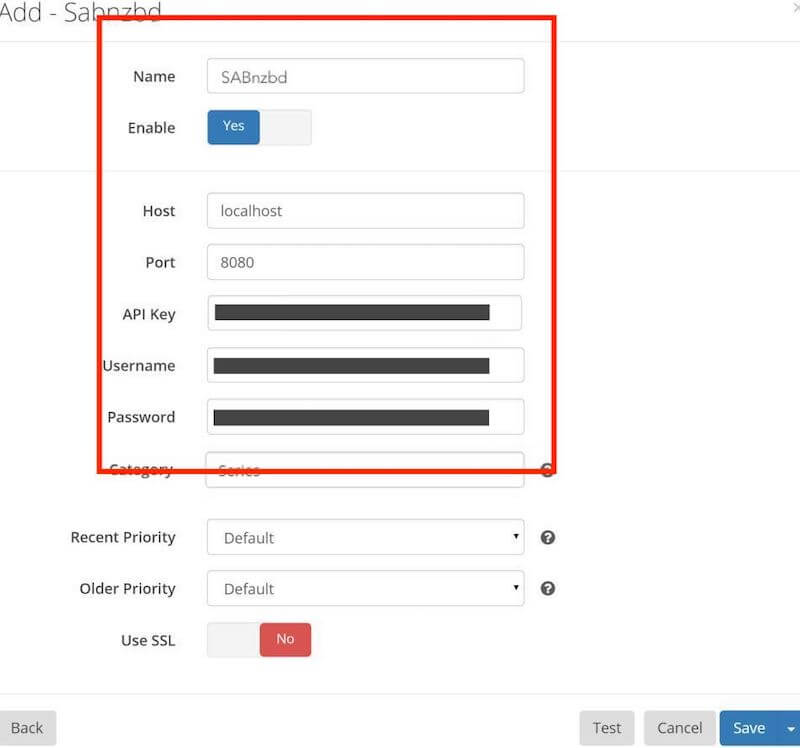Cancel the Sabnzbd dialog
This screenshot has width=800, height=748.
click(679, 728)
